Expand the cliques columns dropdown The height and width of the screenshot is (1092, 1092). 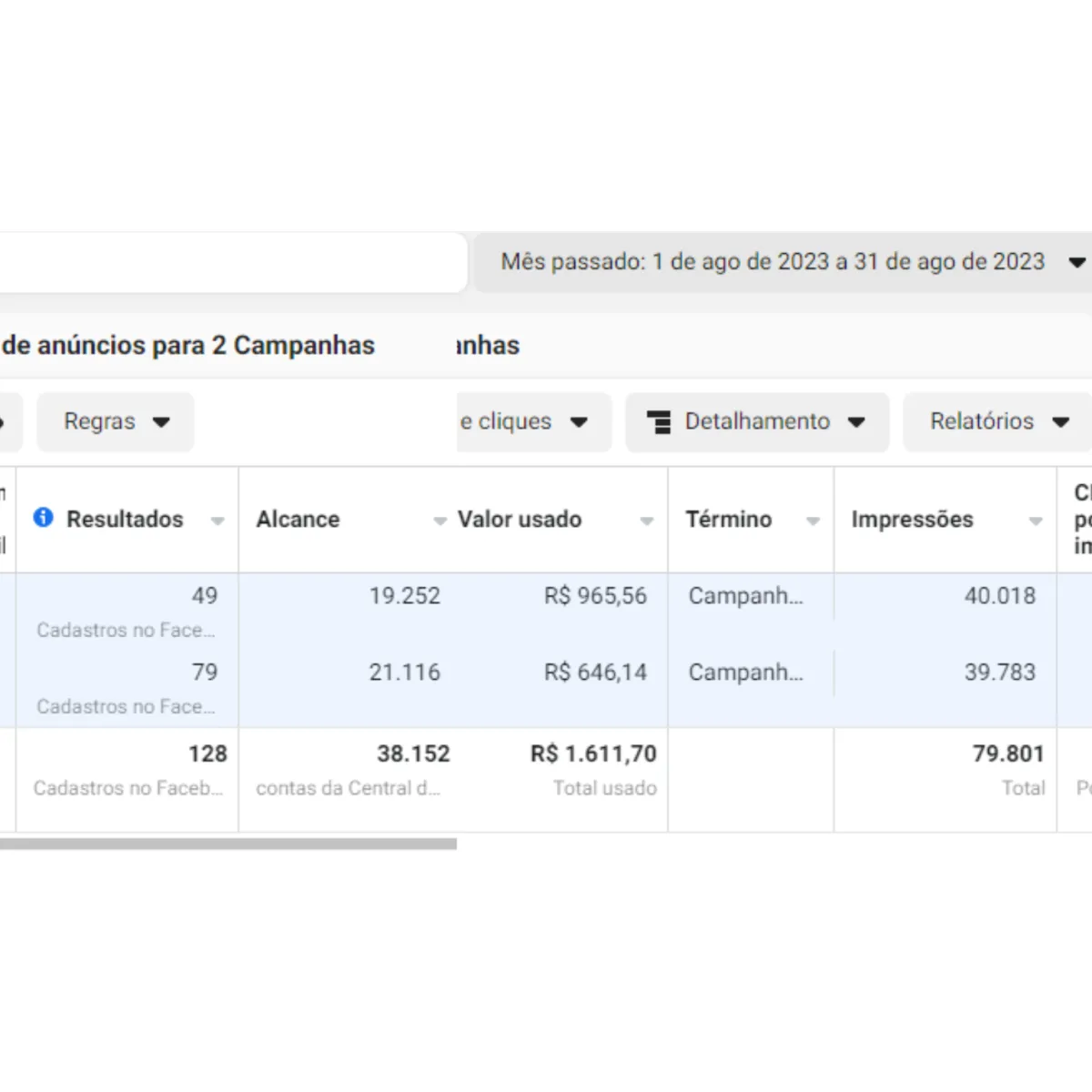534,421
